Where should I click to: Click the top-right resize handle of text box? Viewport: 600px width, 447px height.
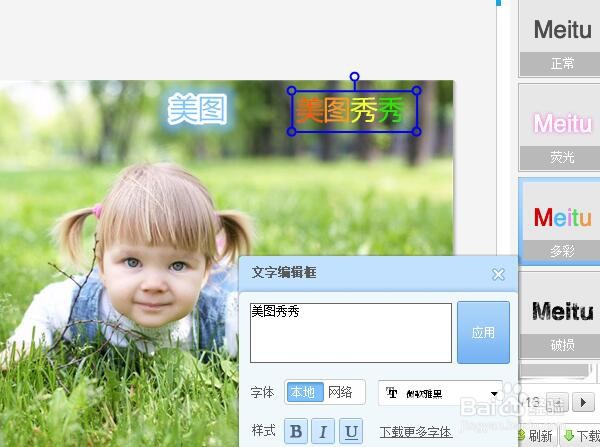pos(417,91)
